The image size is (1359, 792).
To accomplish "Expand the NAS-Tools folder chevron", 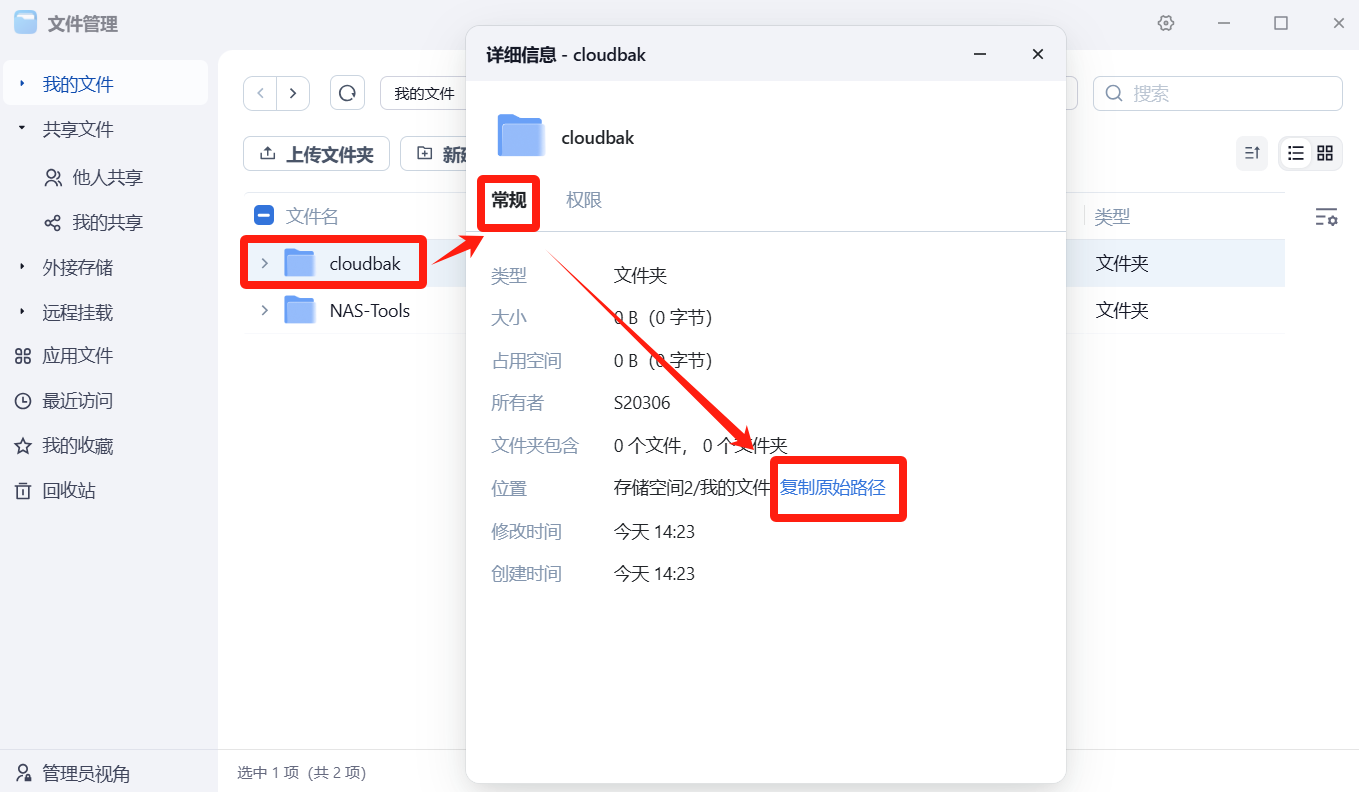I will click(x=264, y=311).
